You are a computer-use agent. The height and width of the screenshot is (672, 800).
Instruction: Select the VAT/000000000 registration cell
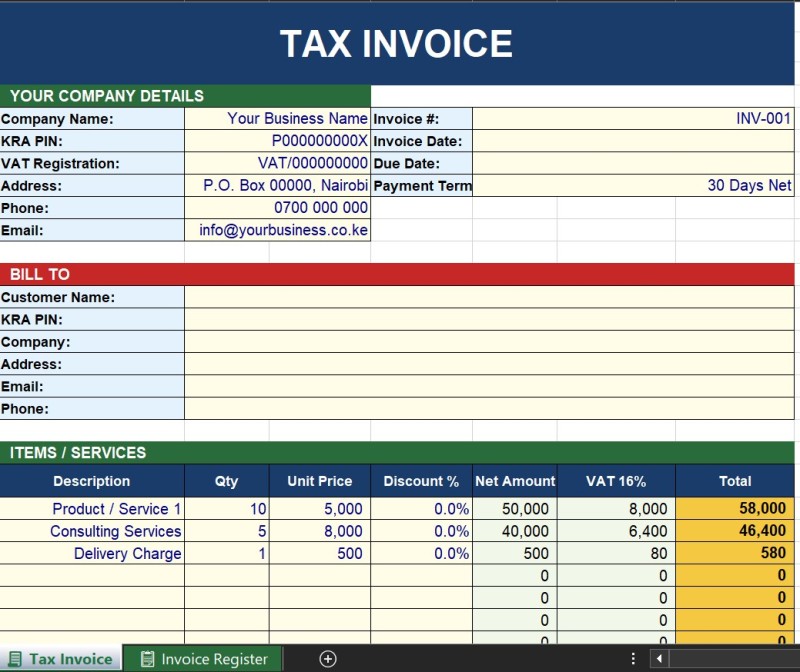pos(278,163)
